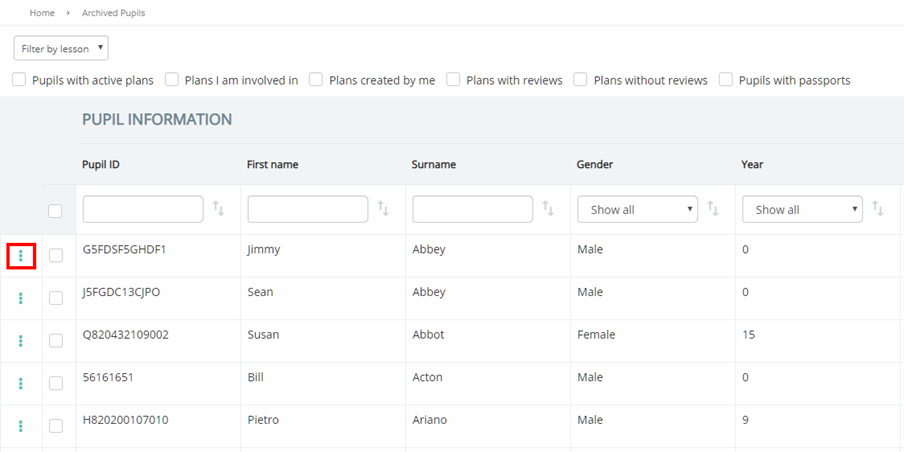Enable the Plans I am involved in filter
This screenshot has height=452, width=904.
point(172,80)
